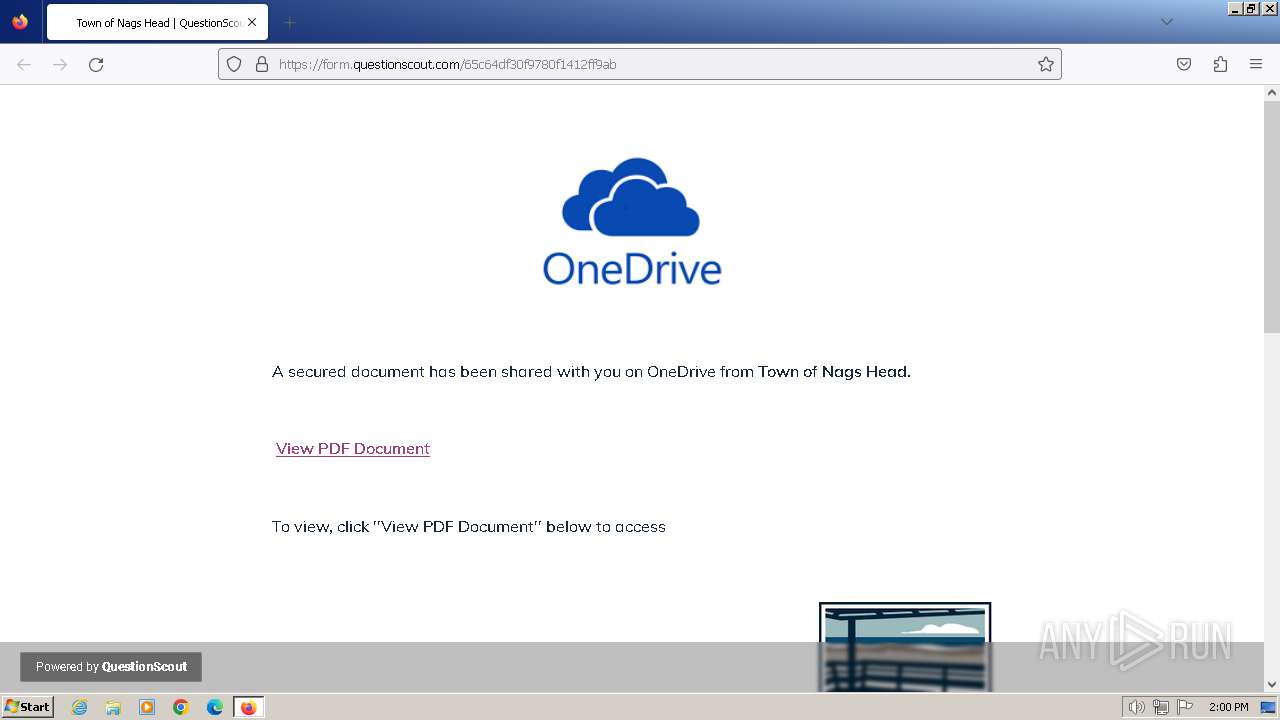Open the View PDF Document link
The image size is (1280, 720).
[353, 448]
